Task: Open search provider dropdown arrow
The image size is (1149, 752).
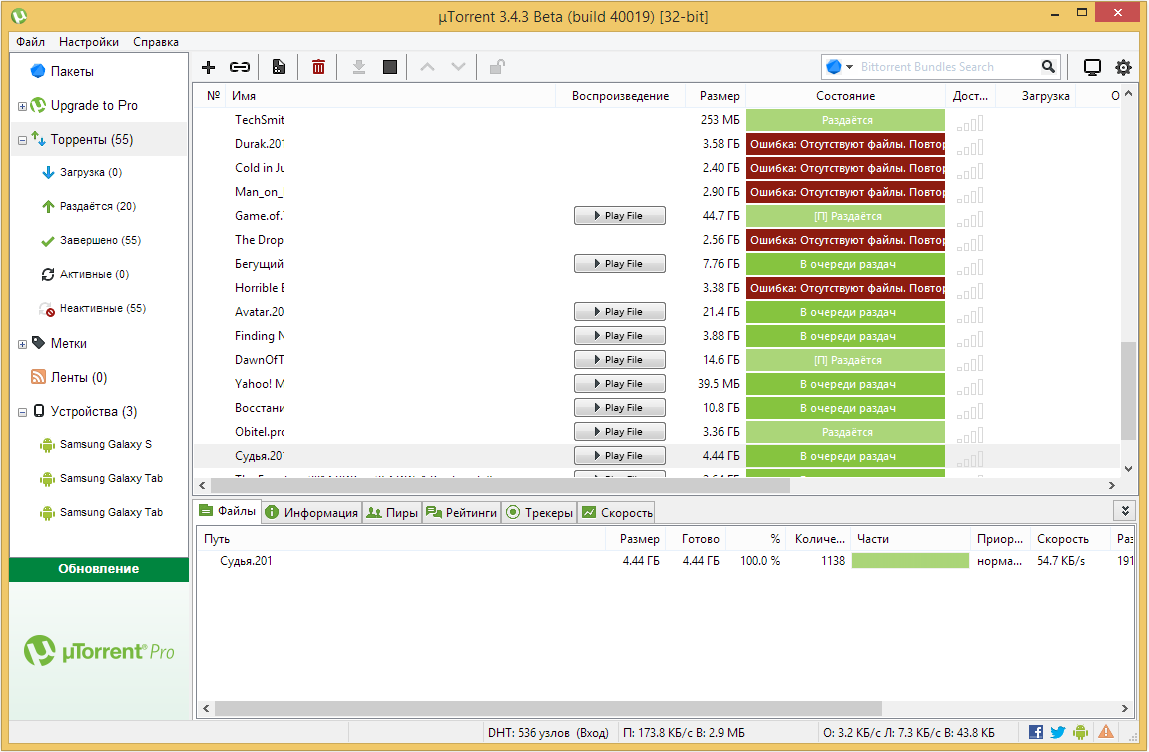Action: (x=849, y=67)
